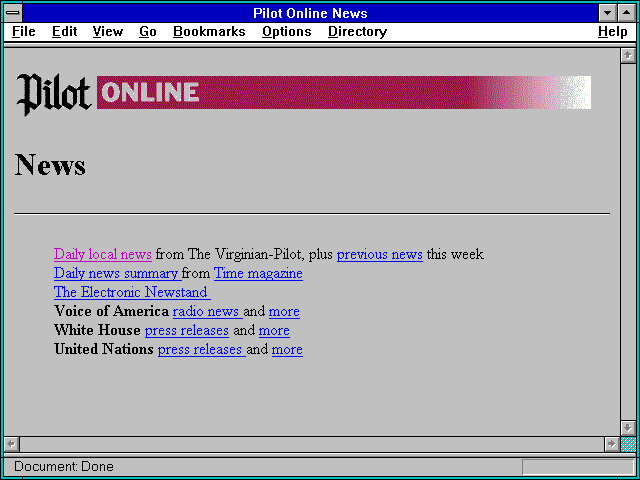Click the News heading text
Screen dimensions: 640x480
point(50,165)
